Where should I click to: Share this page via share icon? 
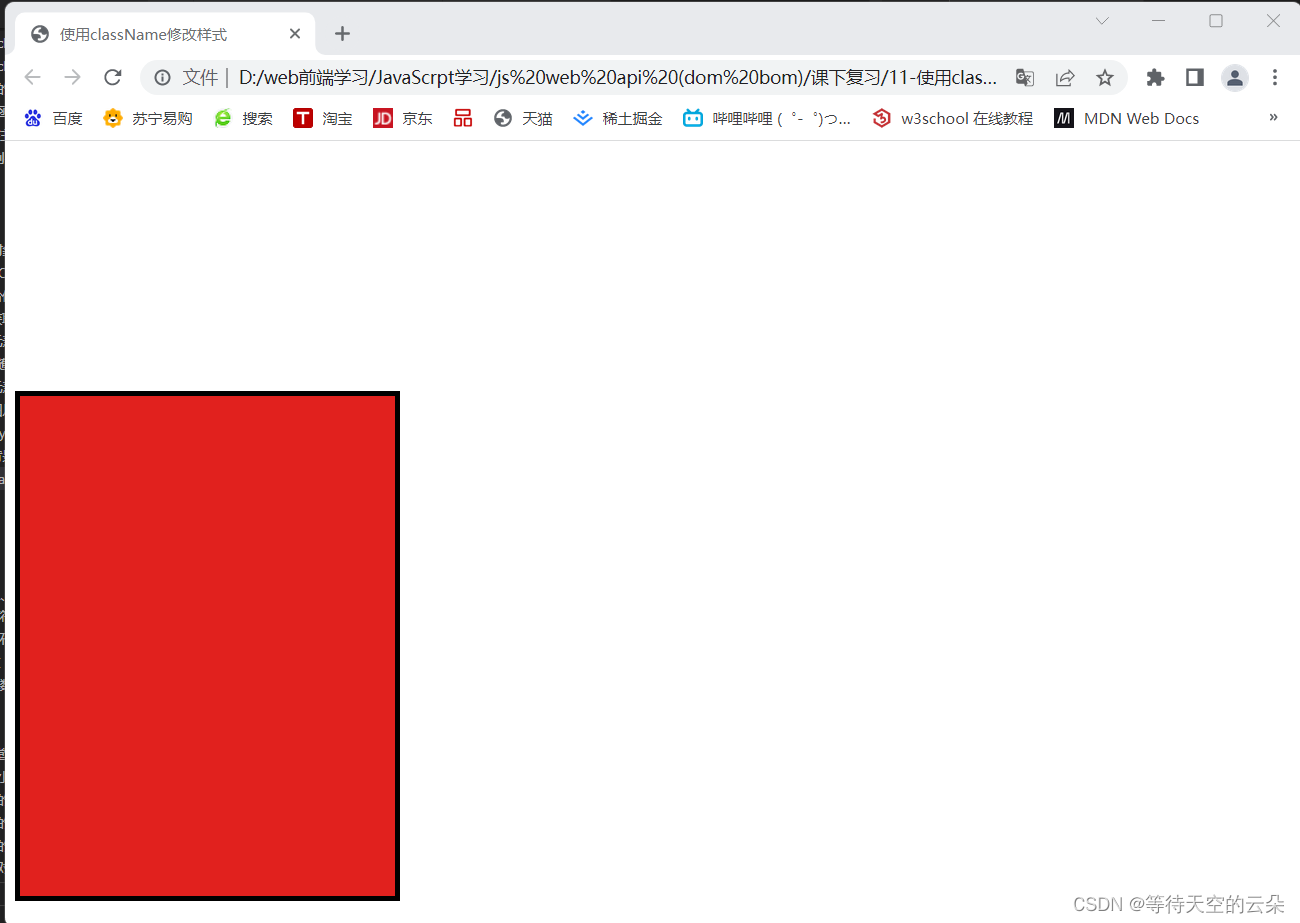click(x=1065, y=77)
